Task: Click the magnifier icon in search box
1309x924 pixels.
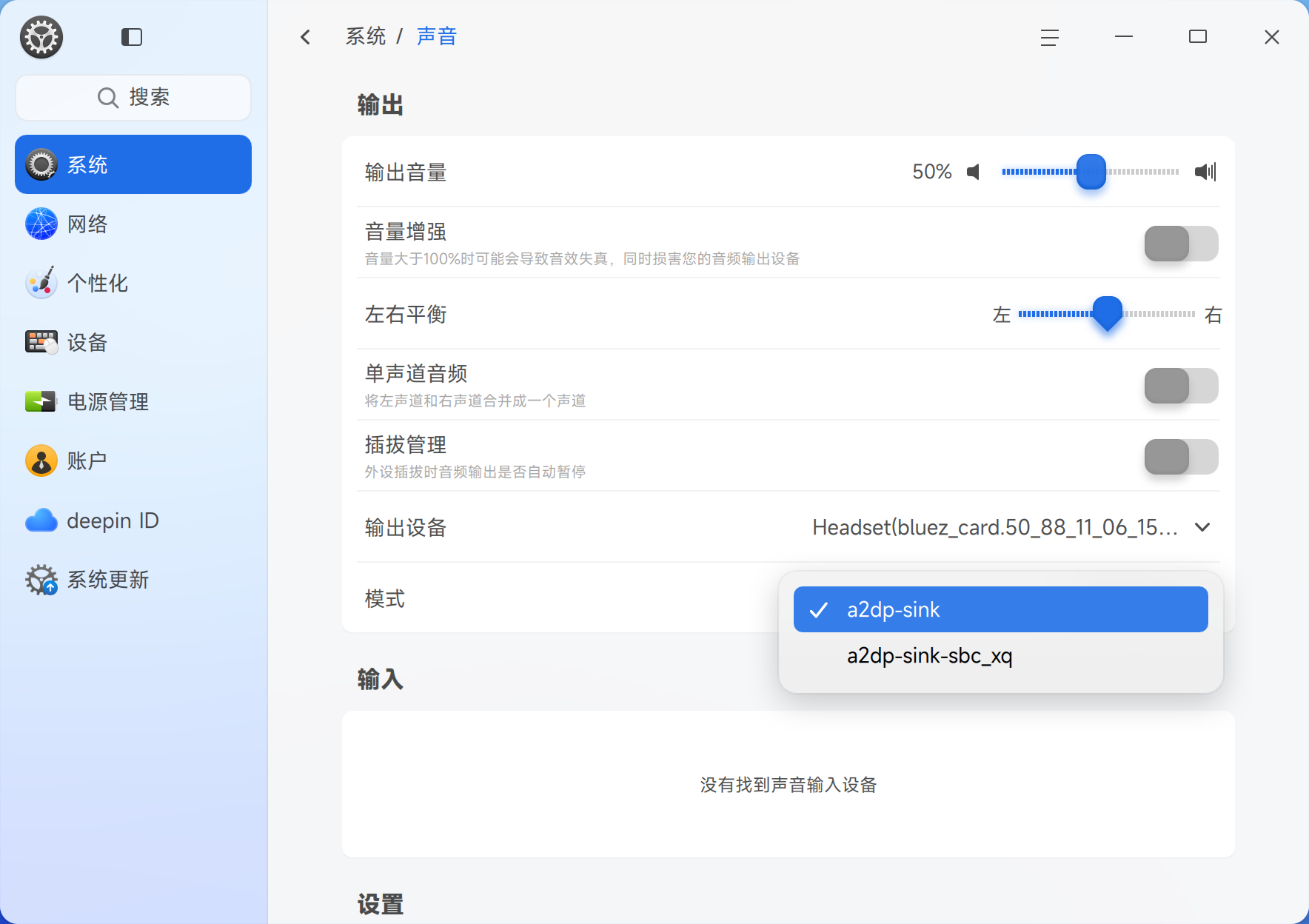Action: tap(108, 98)
